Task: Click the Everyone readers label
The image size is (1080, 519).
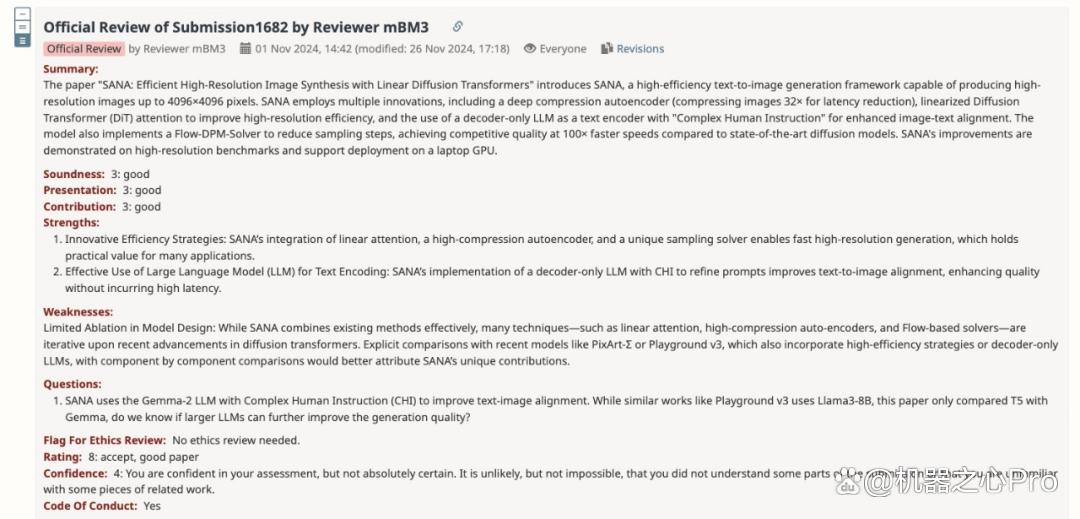Action: pos(563,49)
